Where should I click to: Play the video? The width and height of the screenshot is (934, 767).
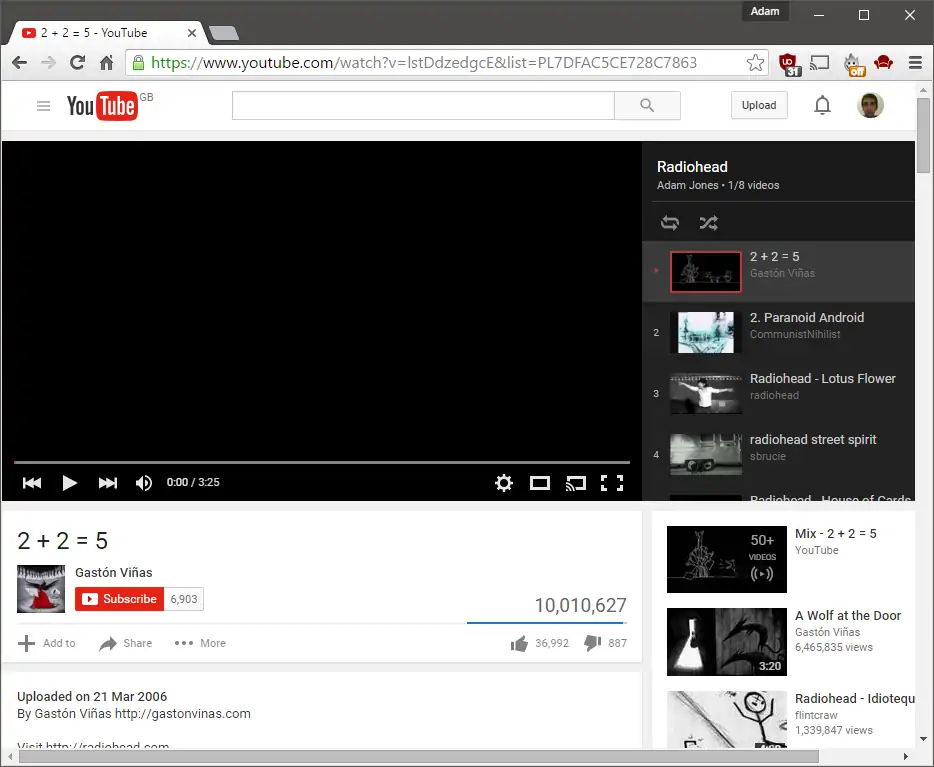[70, 482]
